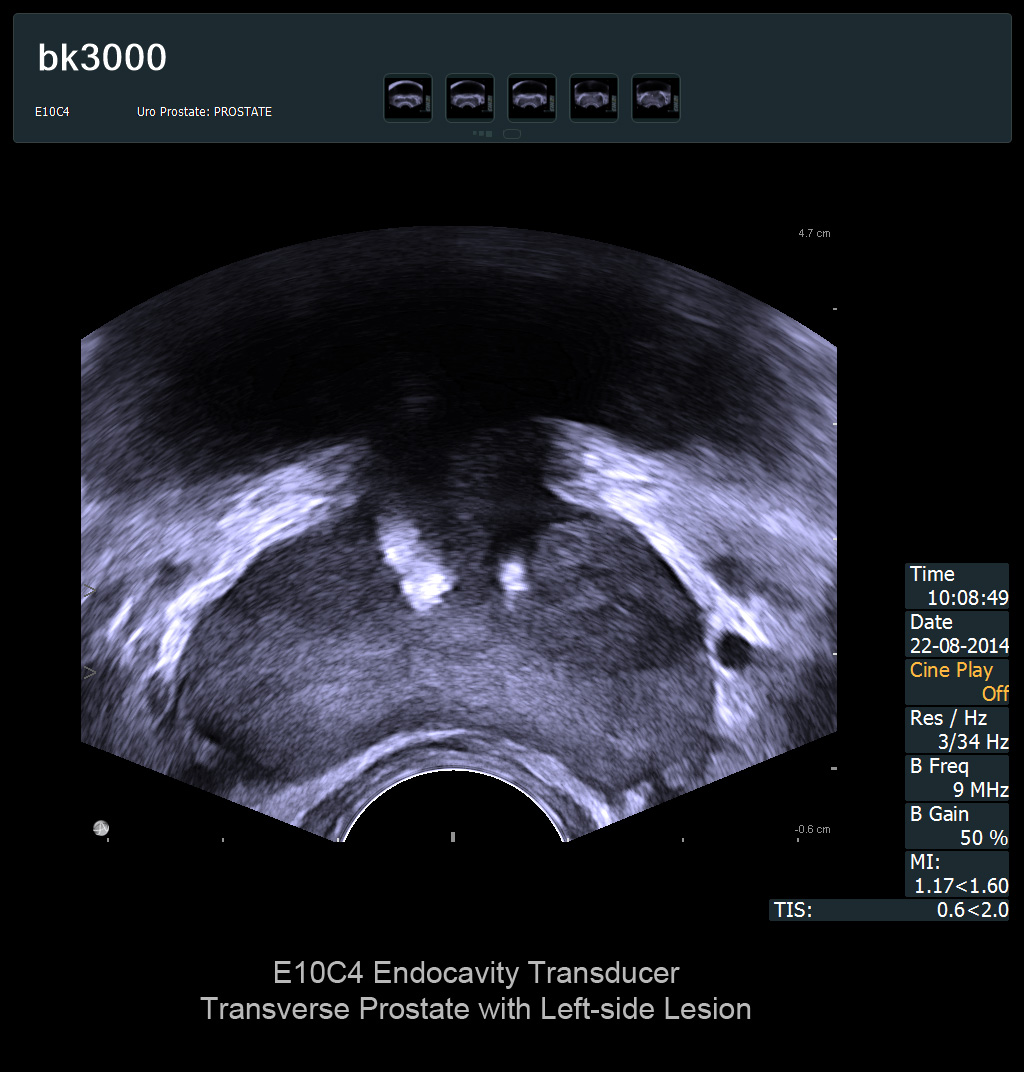
Task: Select the second thumbnail in image strip
Action: point(470,98)
